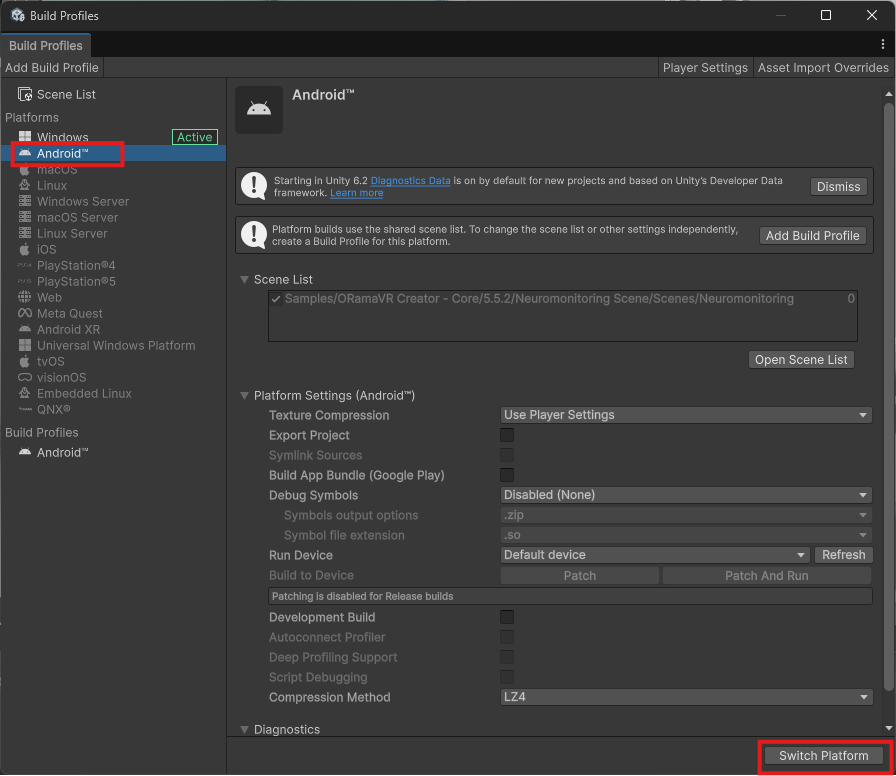Click the Linux penguin icon

tap(25, 185)
